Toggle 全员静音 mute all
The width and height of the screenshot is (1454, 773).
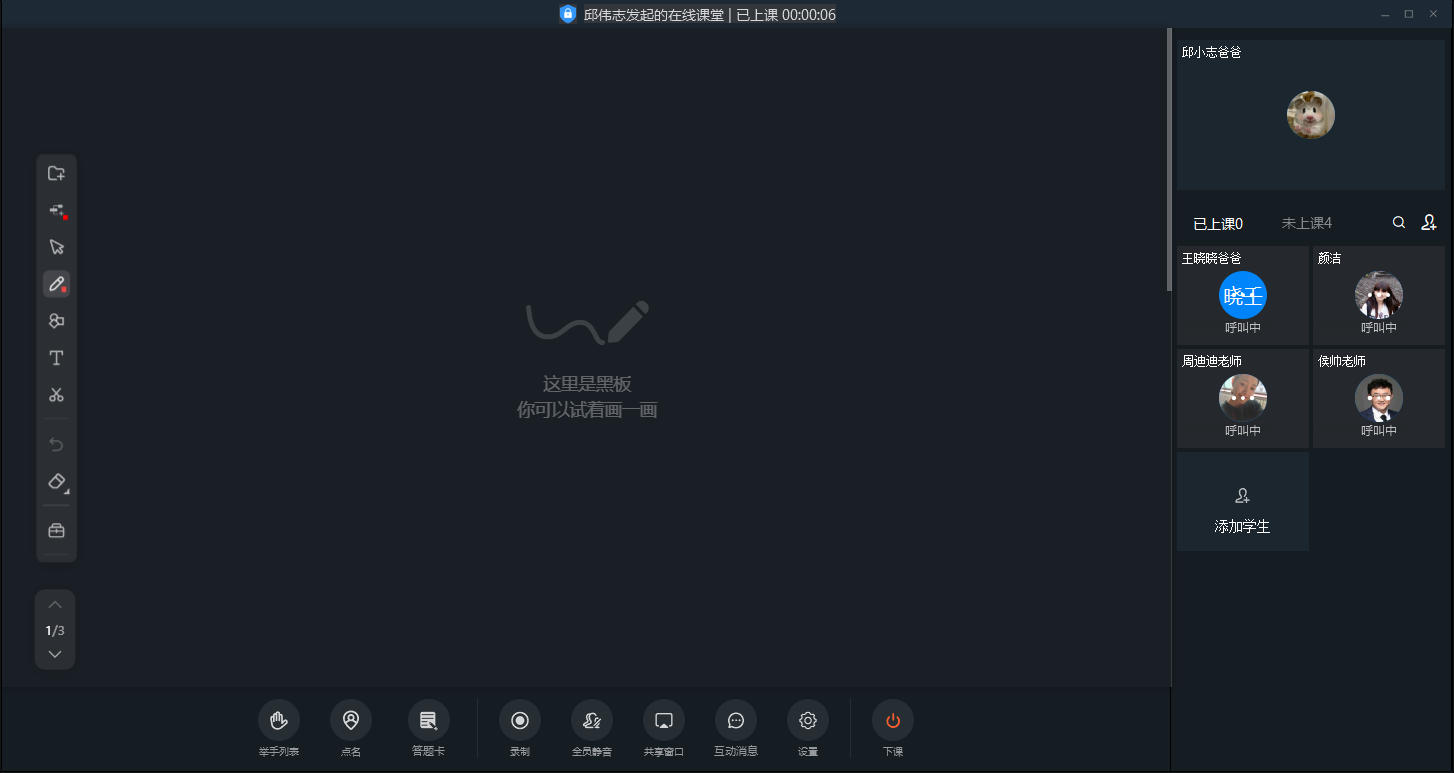pos(591,720)
